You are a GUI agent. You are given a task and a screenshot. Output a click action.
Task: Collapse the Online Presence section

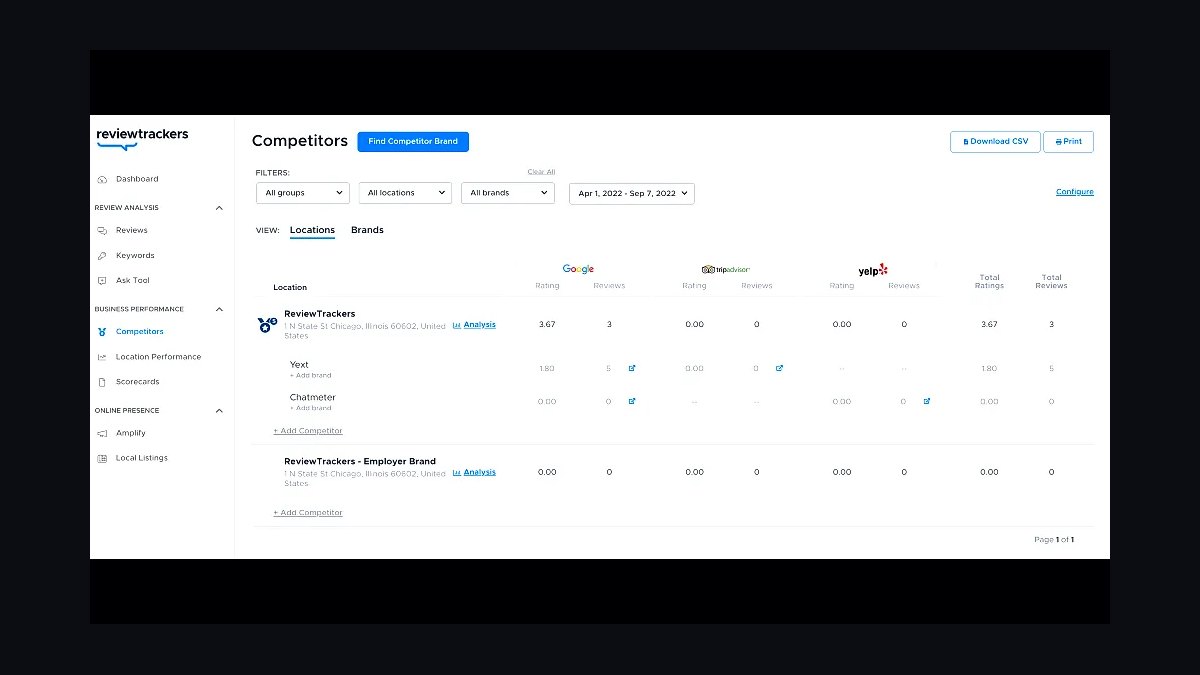219,411
